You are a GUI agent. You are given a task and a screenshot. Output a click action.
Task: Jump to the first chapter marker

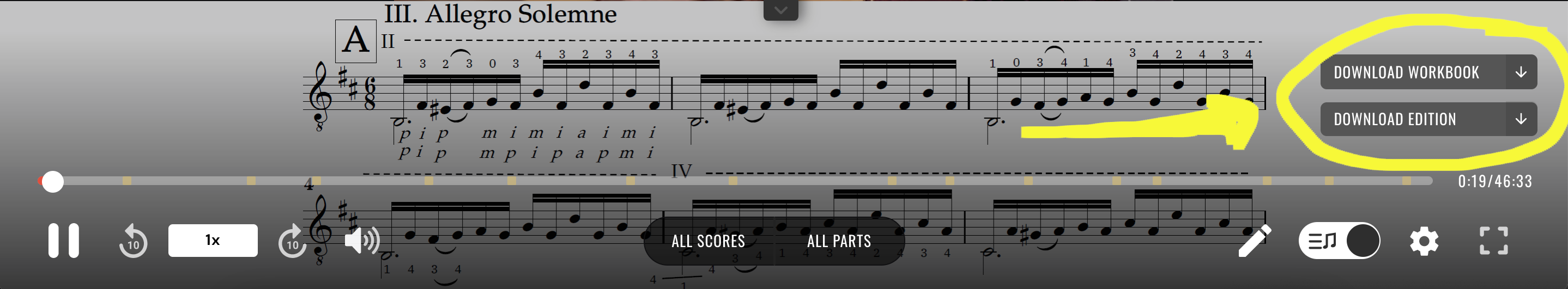(126, 181)
